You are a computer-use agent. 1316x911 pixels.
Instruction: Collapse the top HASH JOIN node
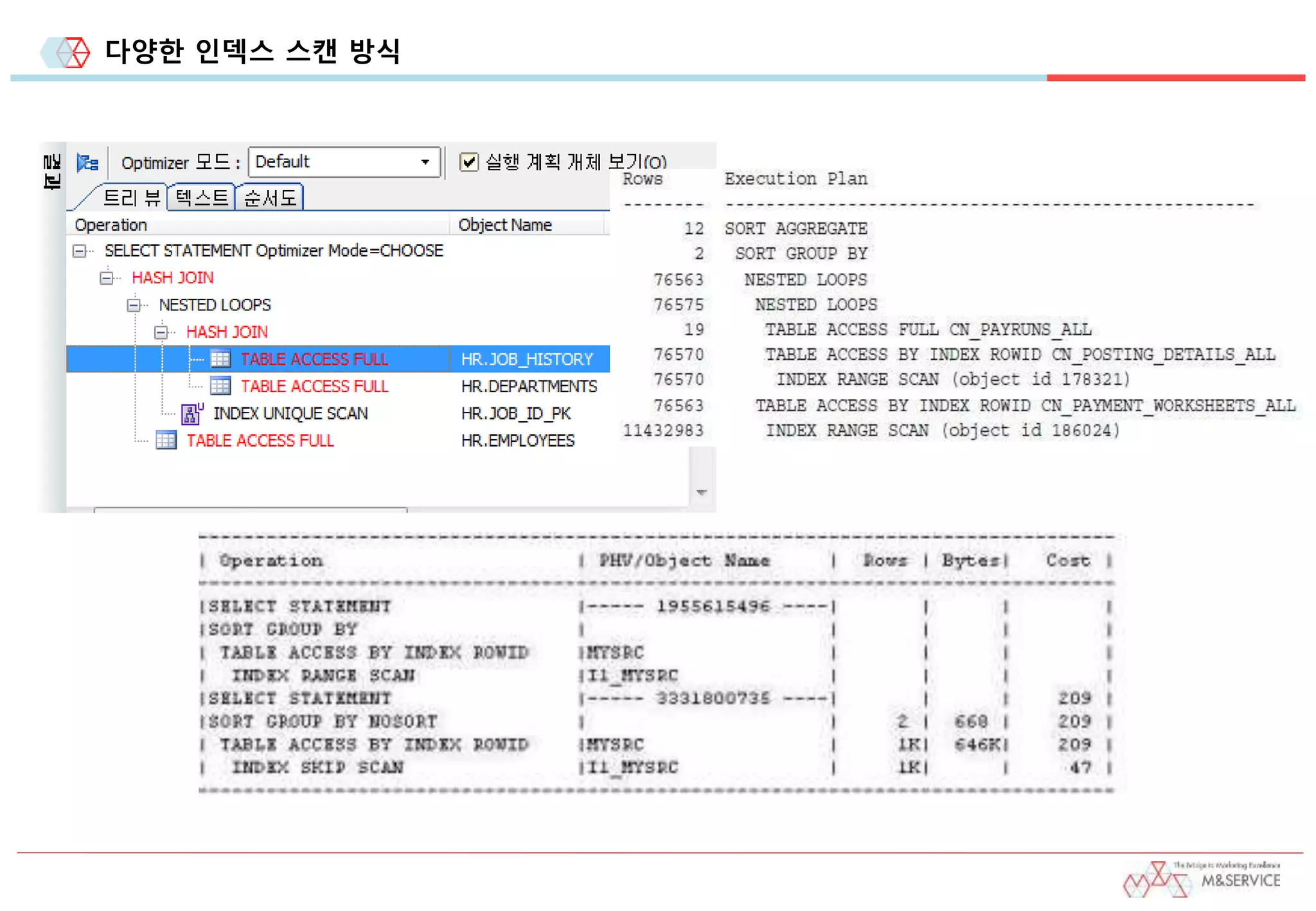(x=107, y=278)
